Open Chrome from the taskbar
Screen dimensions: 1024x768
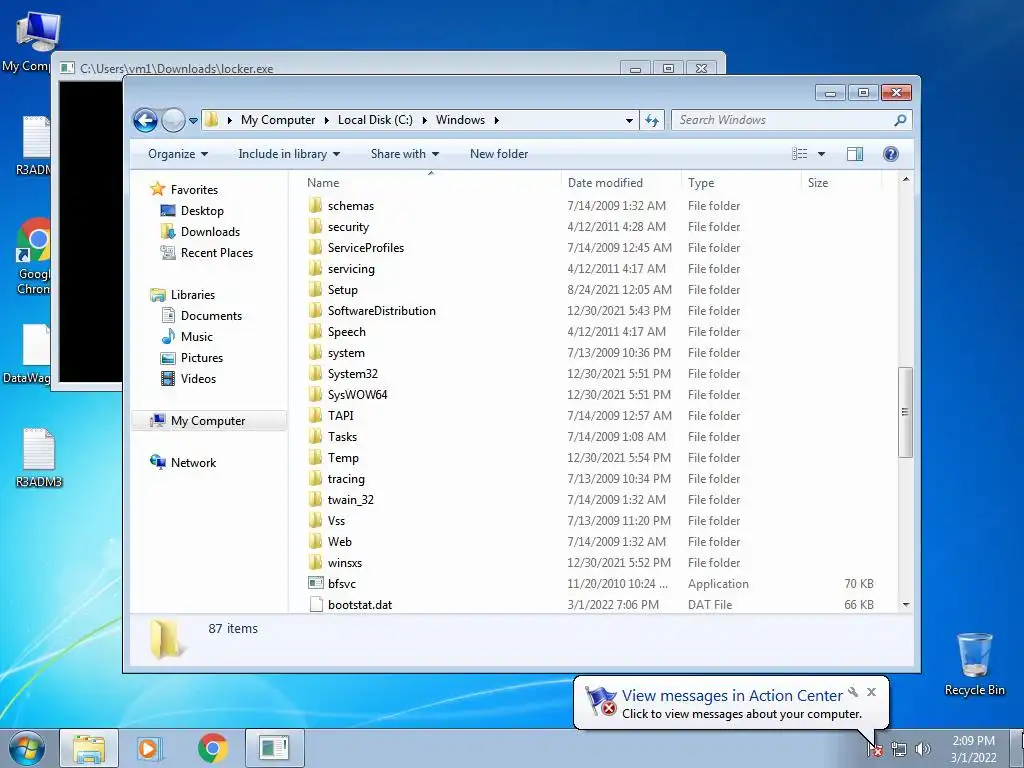coord(212,748)
